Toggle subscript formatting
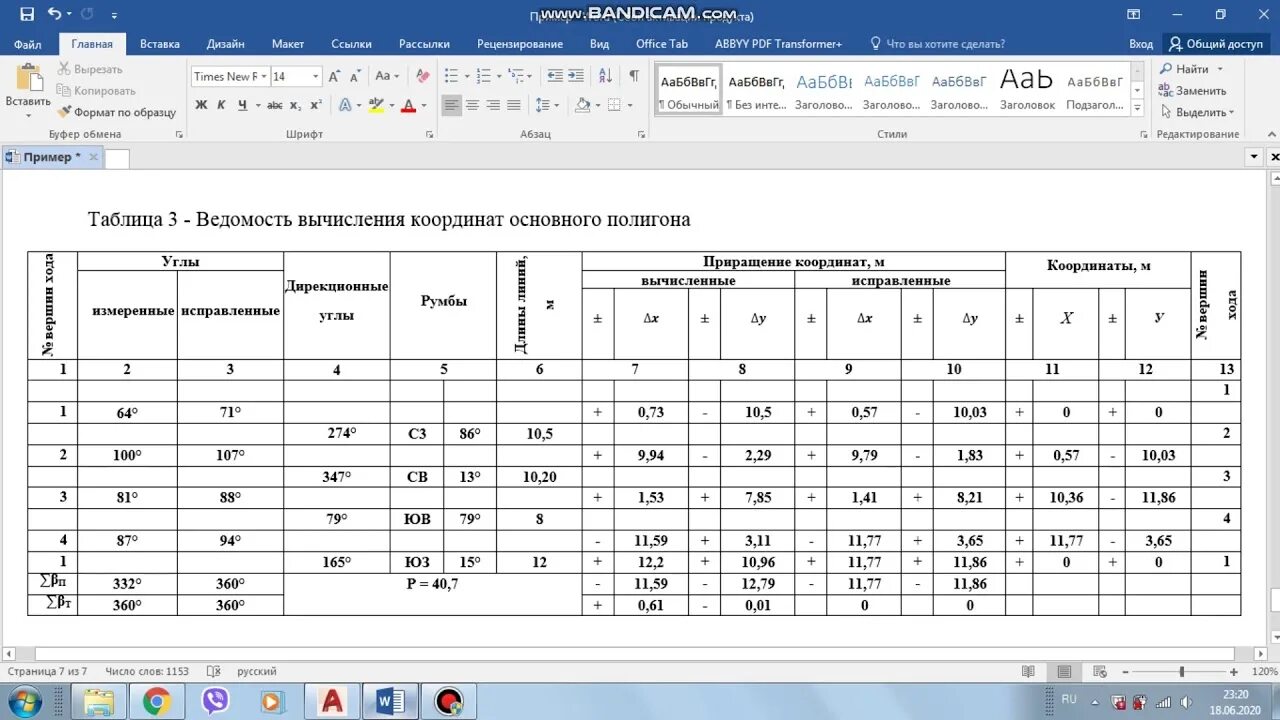1280x720 pixels. click(x=296, y=105)
